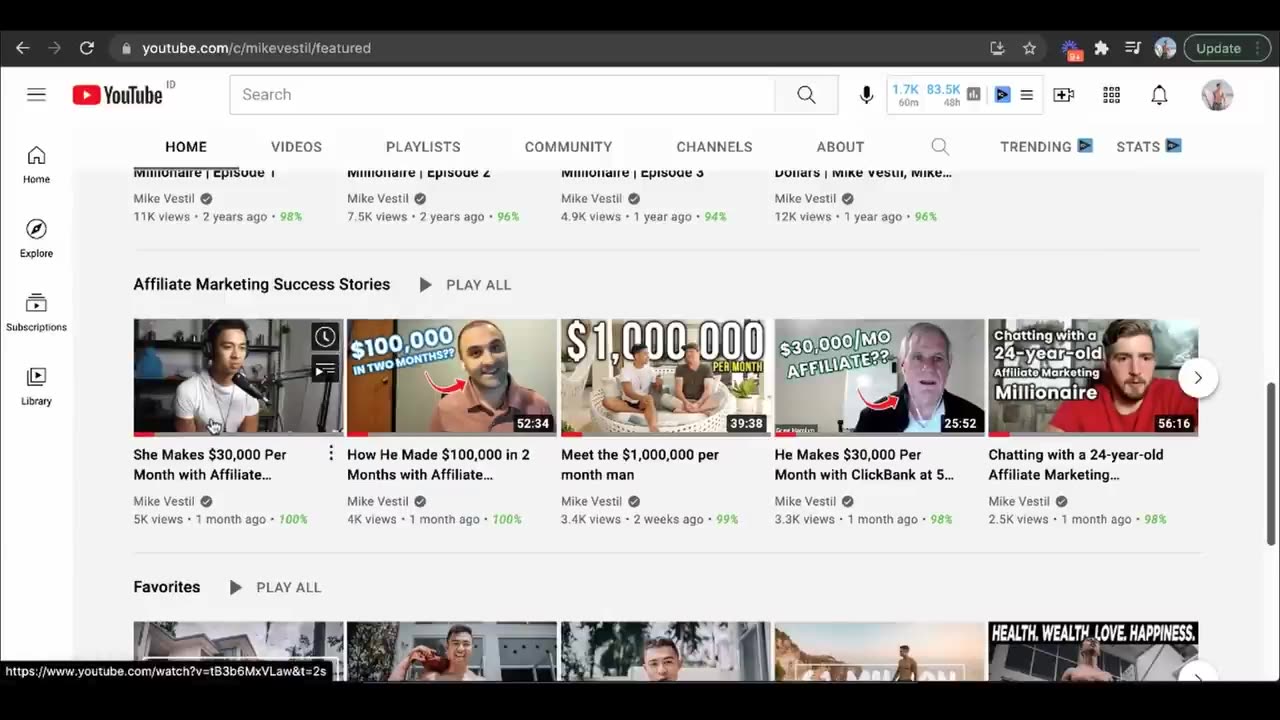This screenshot has height=720, width=1280.
Task: Open the $1,000,000 per month thumbnail
Action: point(666,378)
